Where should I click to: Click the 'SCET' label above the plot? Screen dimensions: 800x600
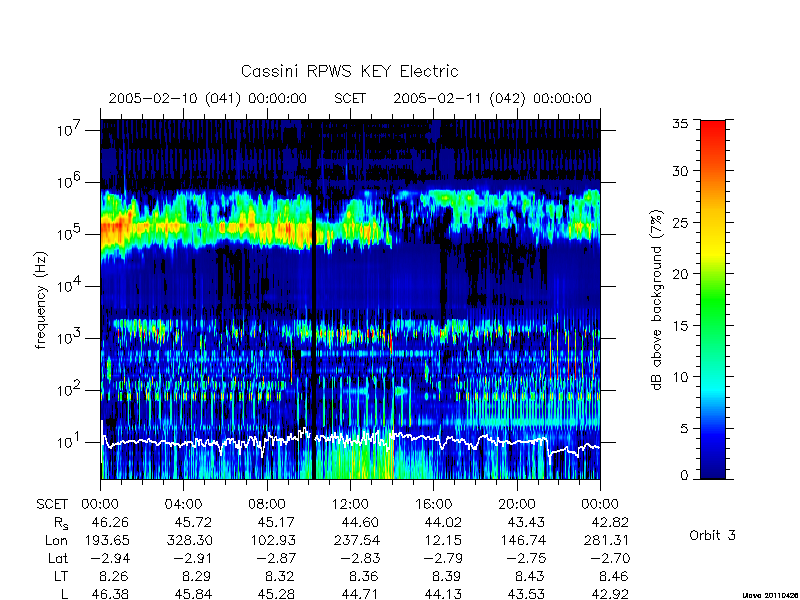pos(350,98)
